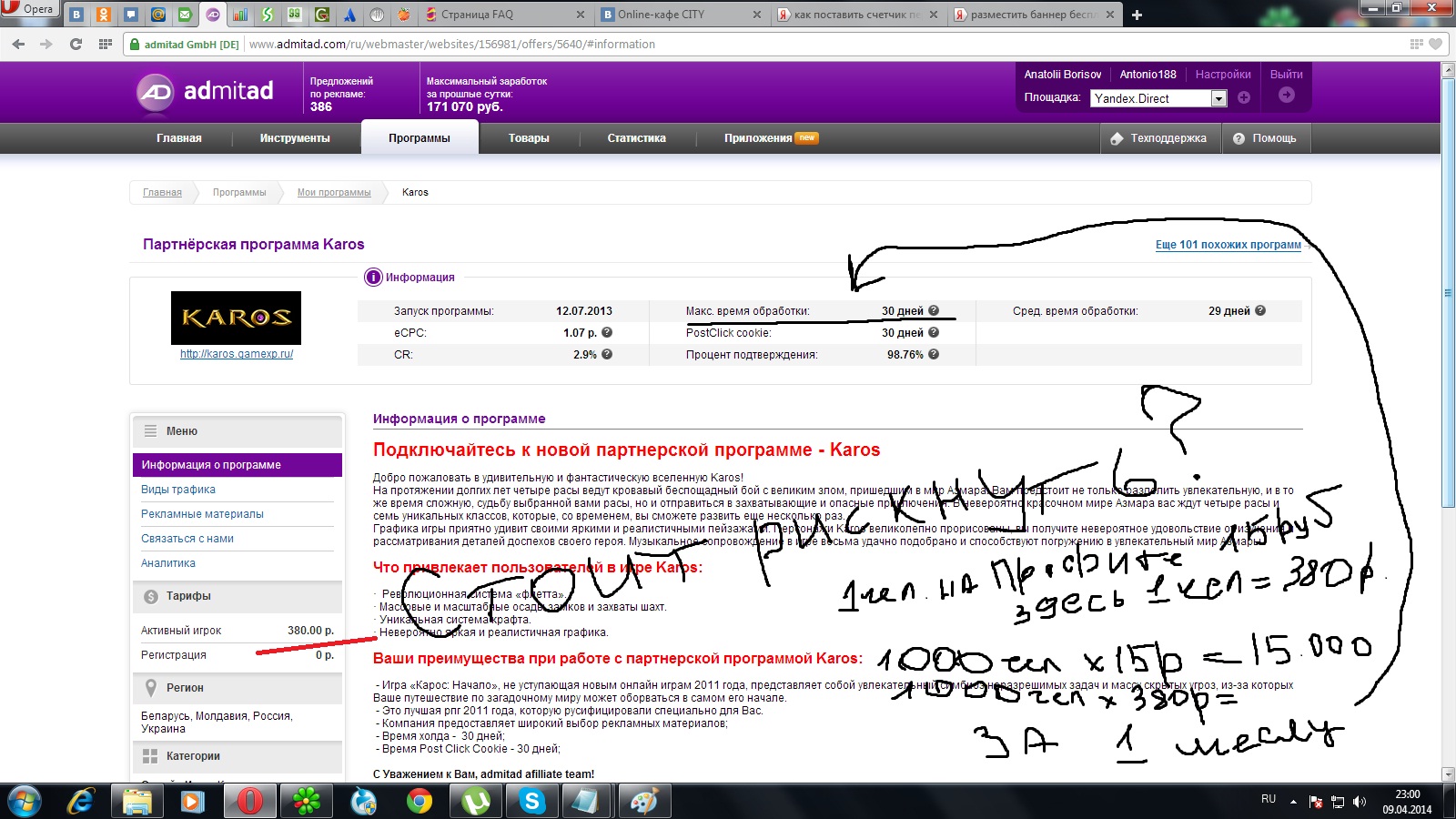Add a new площадка with plus icon
Viewport: 1456px width, 819px height.
point(1244,97)
